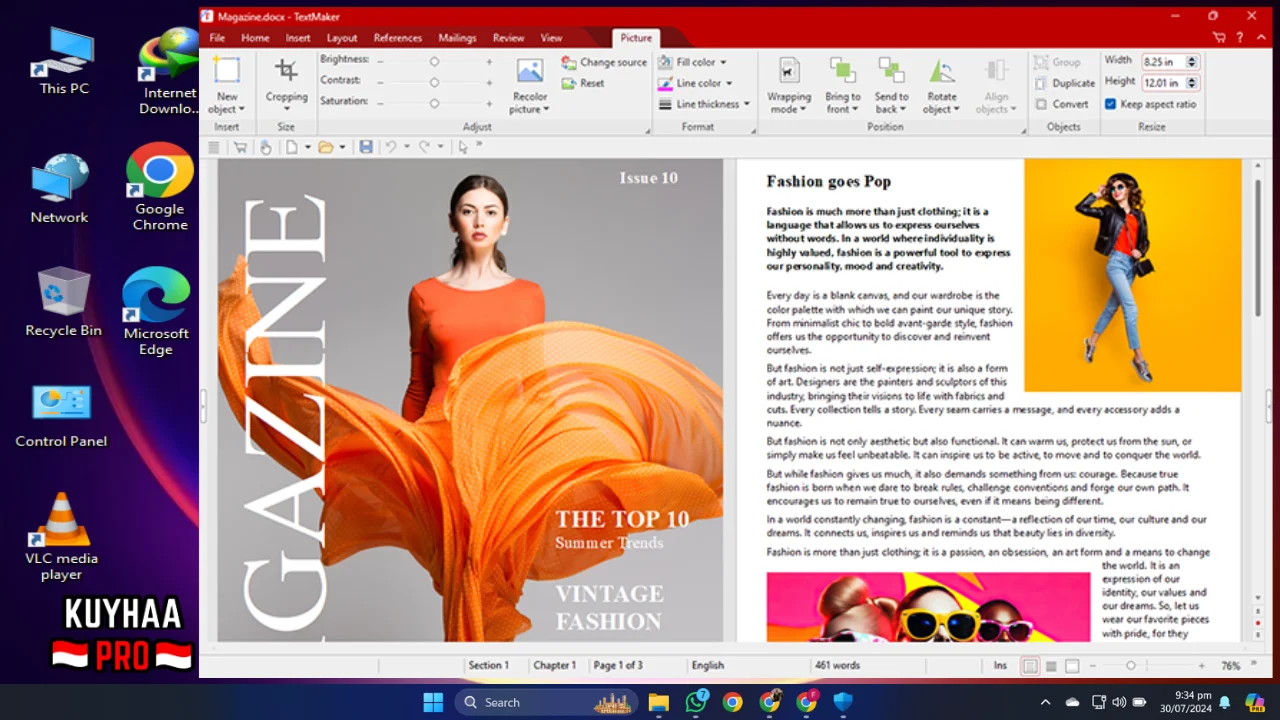Open the Line color dropdown arrow
The width and height of the screenshot is (1280, 720).
[x=729, y=83]
